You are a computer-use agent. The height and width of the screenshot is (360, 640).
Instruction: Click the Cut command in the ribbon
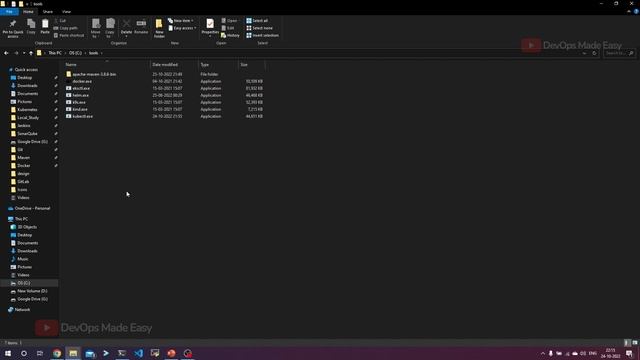(x=60, y=20)
